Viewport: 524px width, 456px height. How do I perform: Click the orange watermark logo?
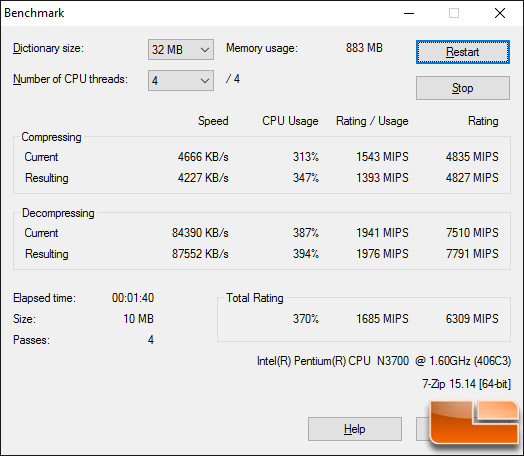(474, 423)
